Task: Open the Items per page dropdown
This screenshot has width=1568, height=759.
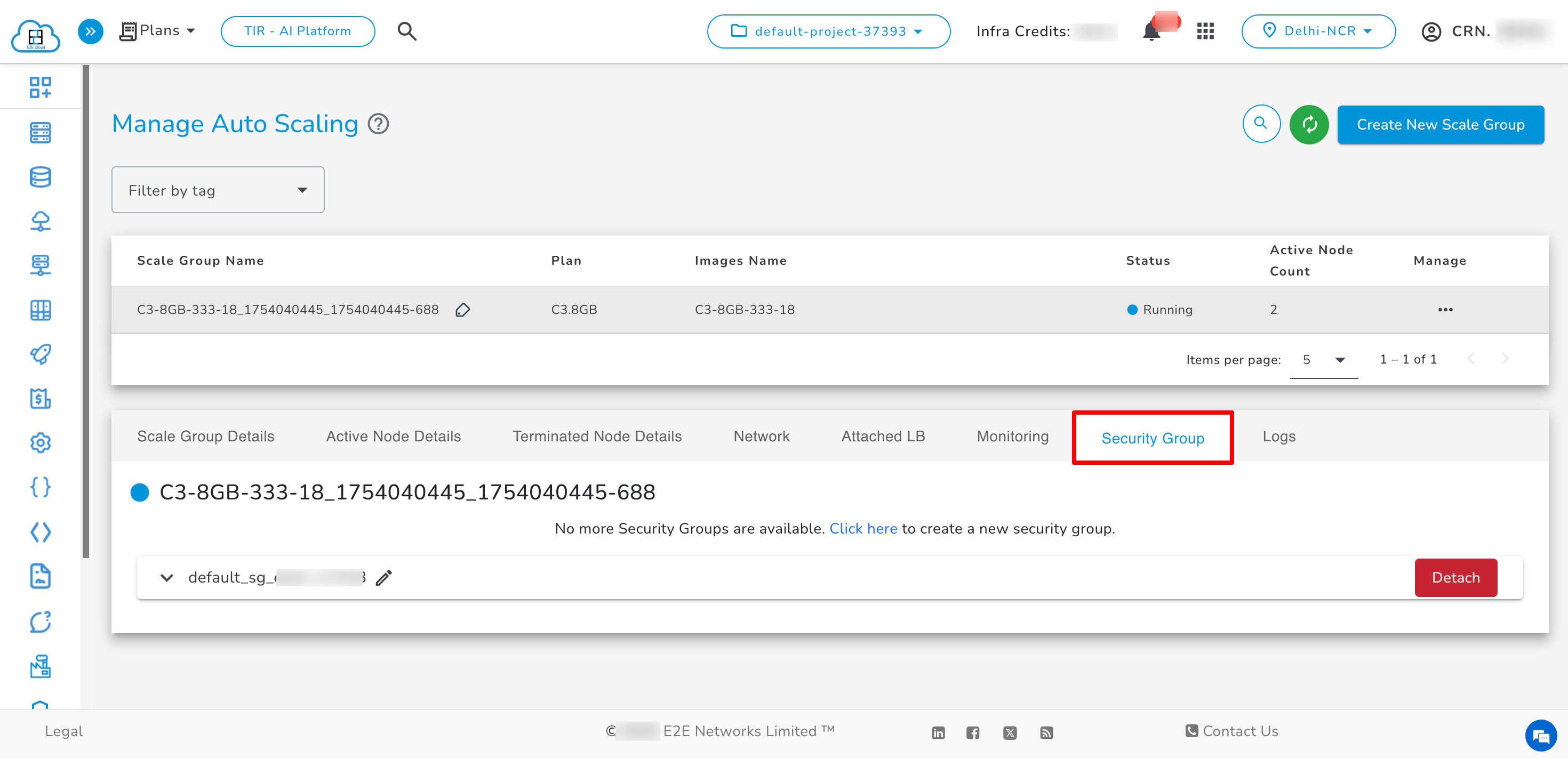Action: (1323, 359)
